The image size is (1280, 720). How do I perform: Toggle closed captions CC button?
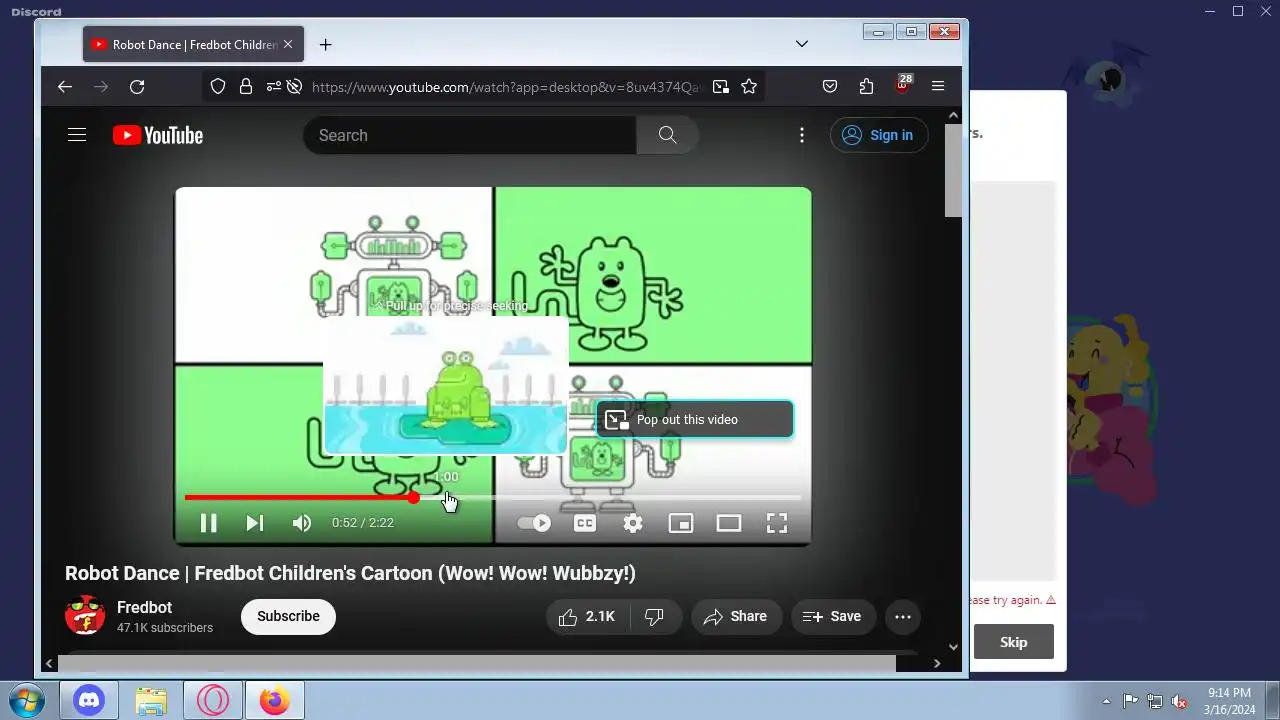tap(585, 523)
